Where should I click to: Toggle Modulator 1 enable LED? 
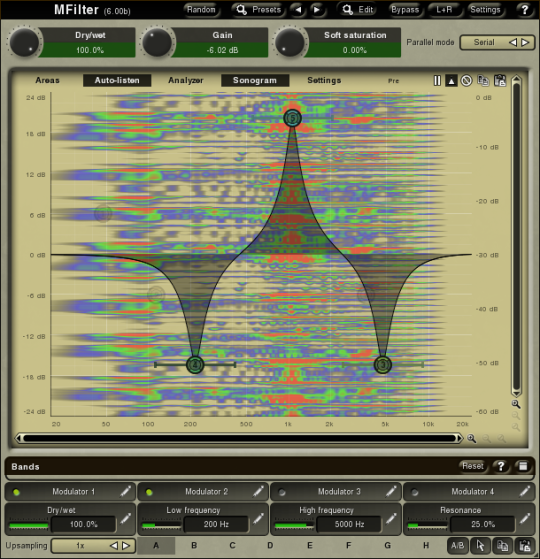pos(16,492)
